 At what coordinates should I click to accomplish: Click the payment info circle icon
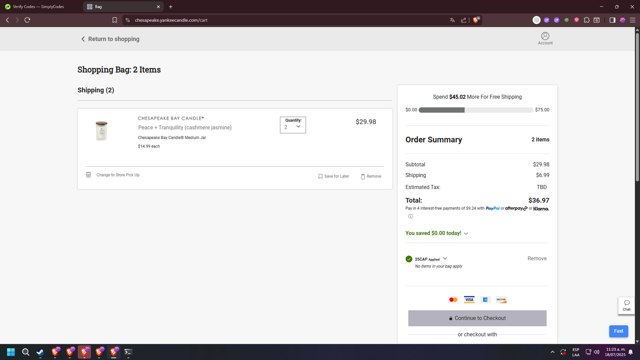point(410,216)
